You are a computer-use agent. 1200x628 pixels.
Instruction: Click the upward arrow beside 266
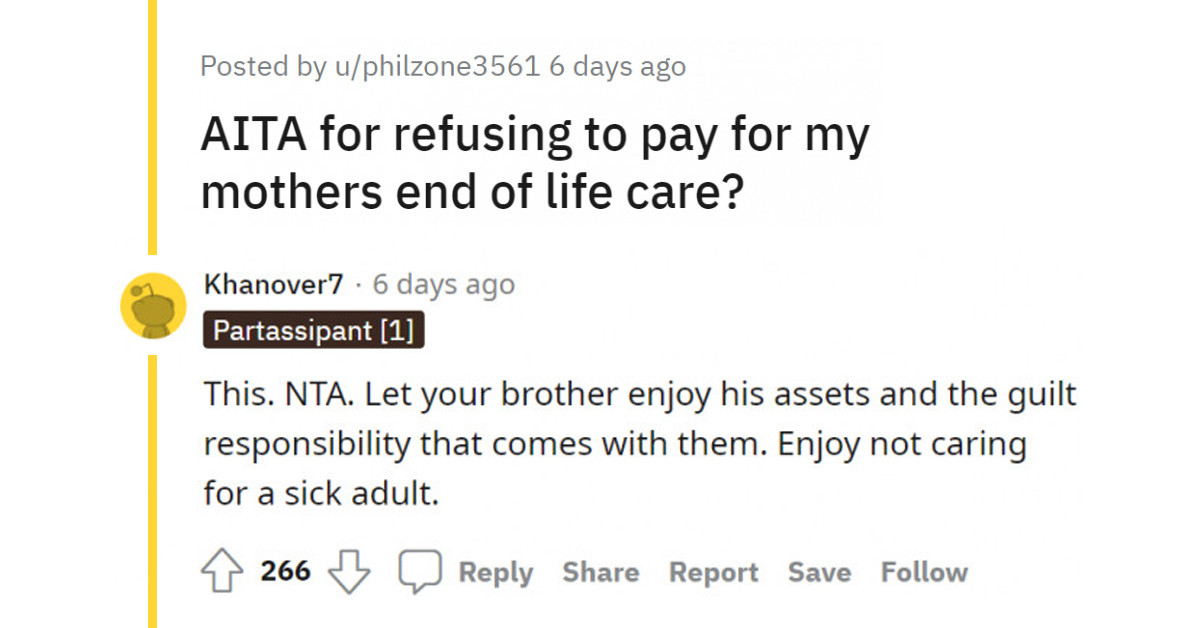(220, 571)
